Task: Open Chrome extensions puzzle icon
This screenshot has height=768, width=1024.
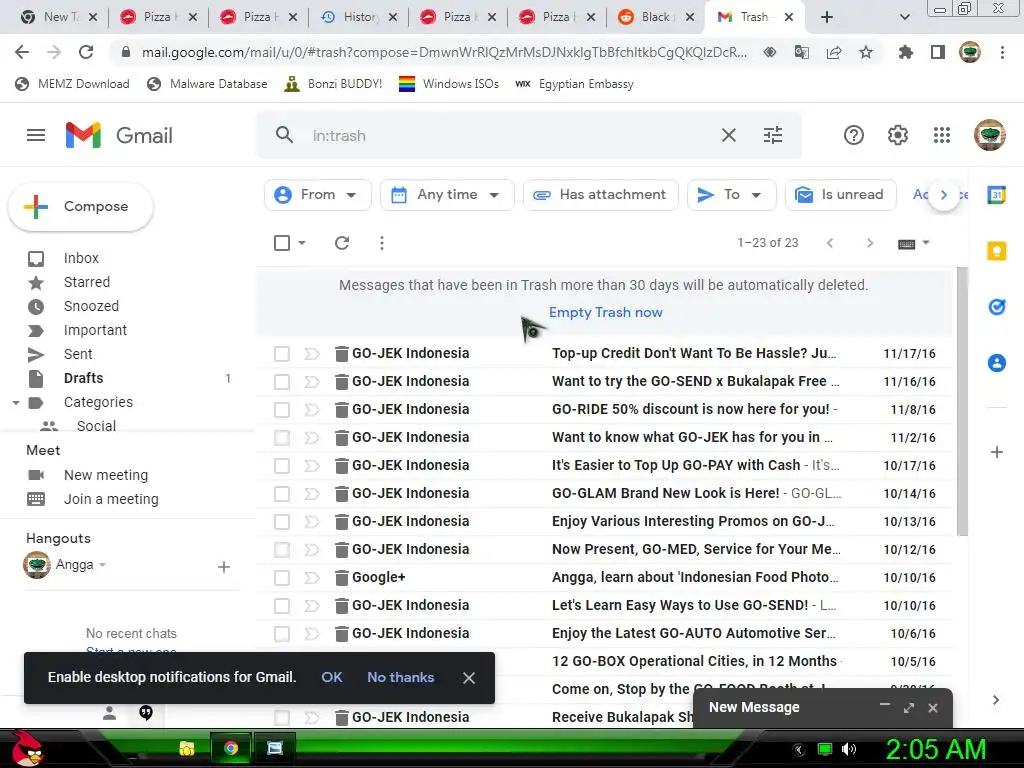Action: (x=905, y=52)
